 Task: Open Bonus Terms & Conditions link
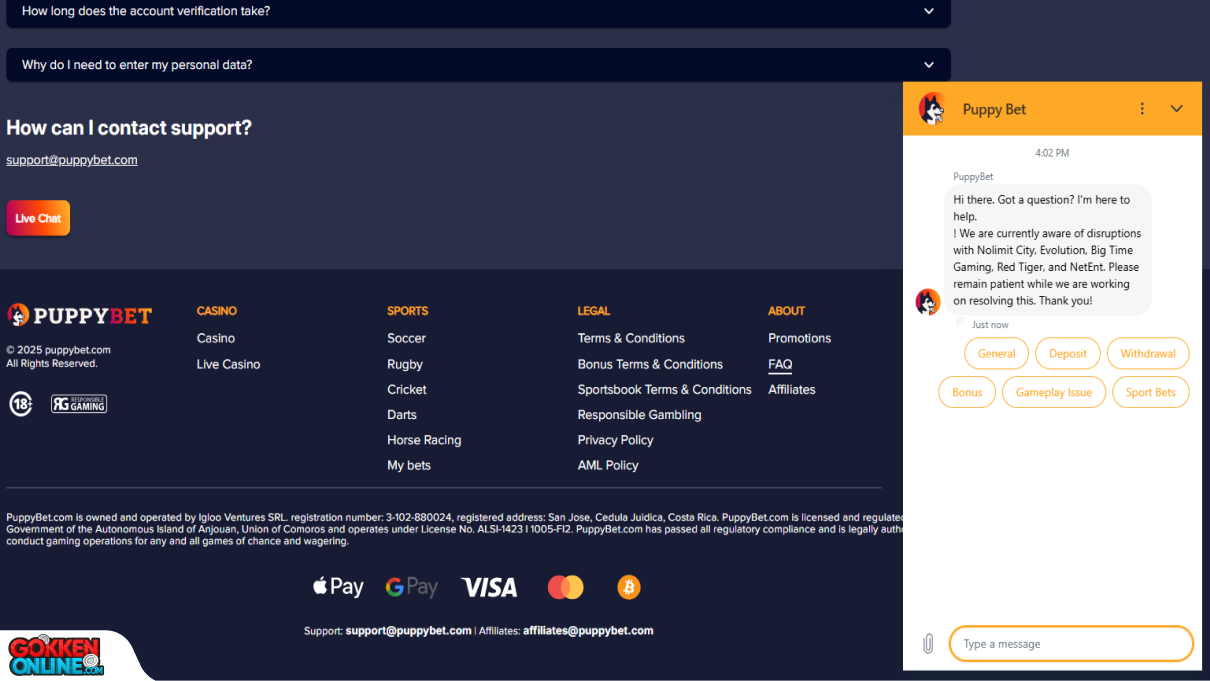coord(650,364)
